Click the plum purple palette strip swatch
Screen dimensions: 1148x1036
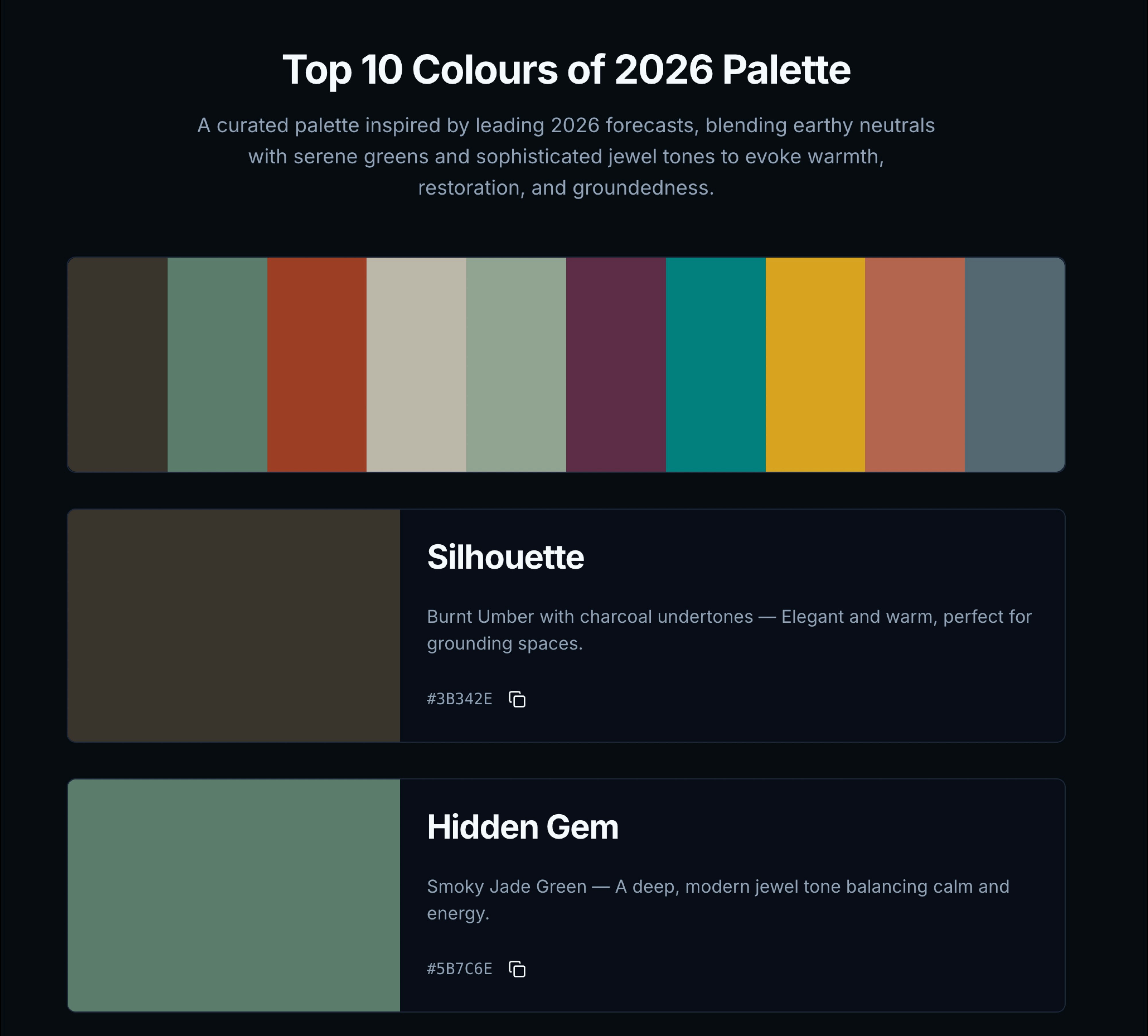click(616, 364)
